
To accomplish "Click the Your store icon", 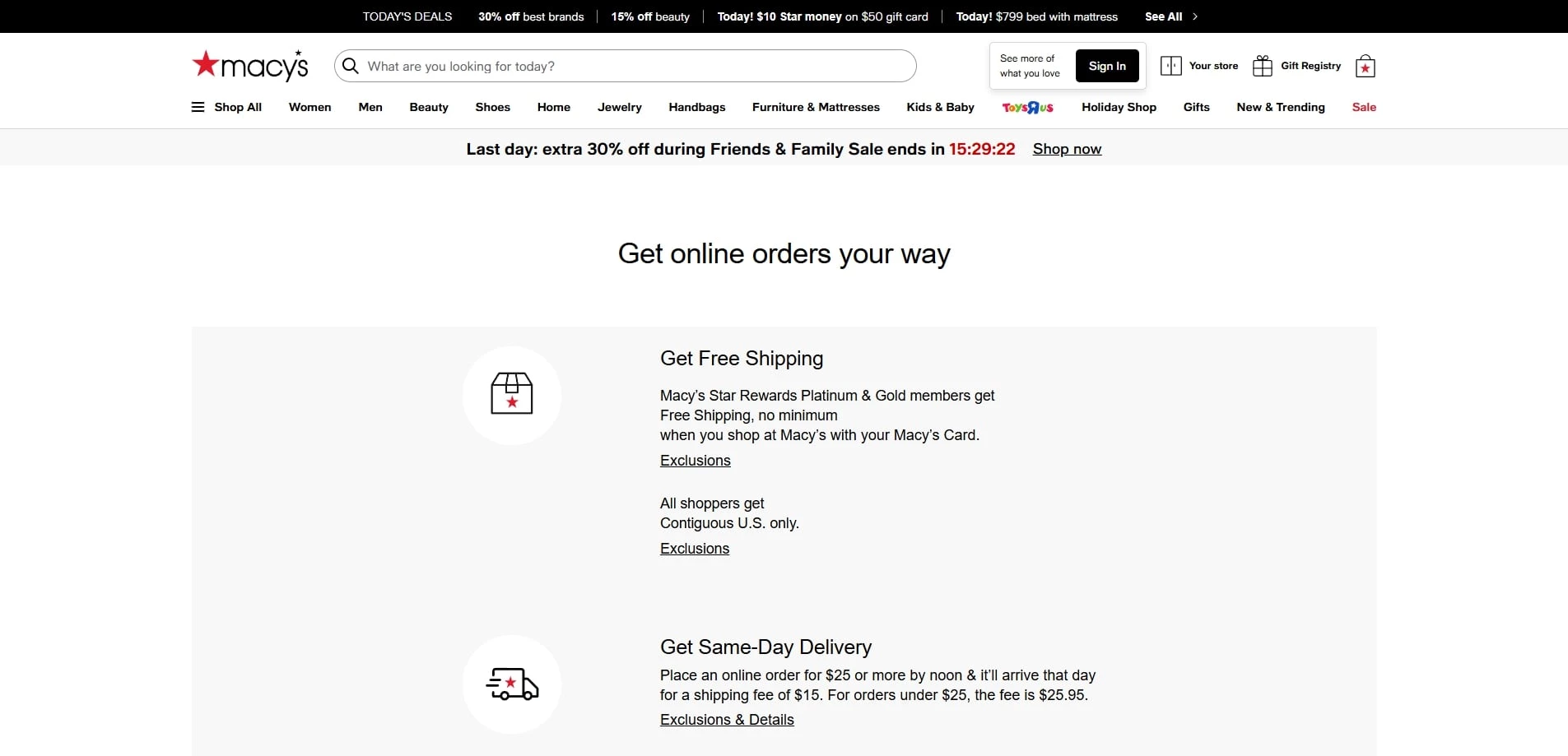I will click(1170, 66).
